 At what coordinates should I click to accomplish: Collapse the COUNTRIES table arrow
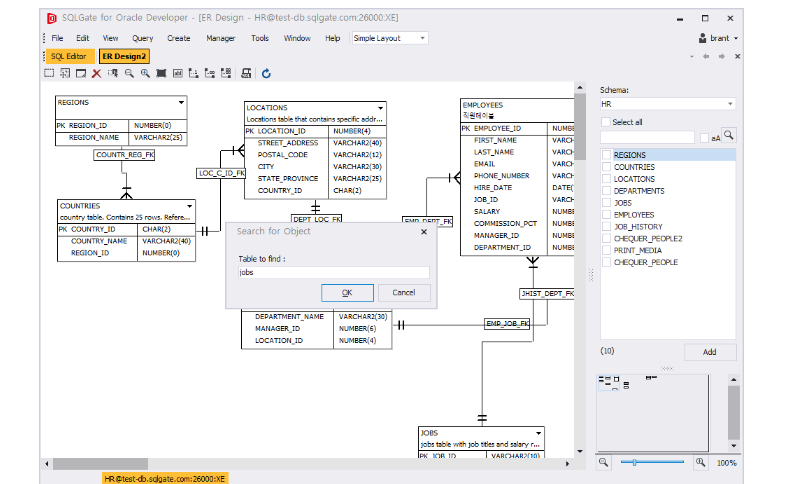click(189, 206)
